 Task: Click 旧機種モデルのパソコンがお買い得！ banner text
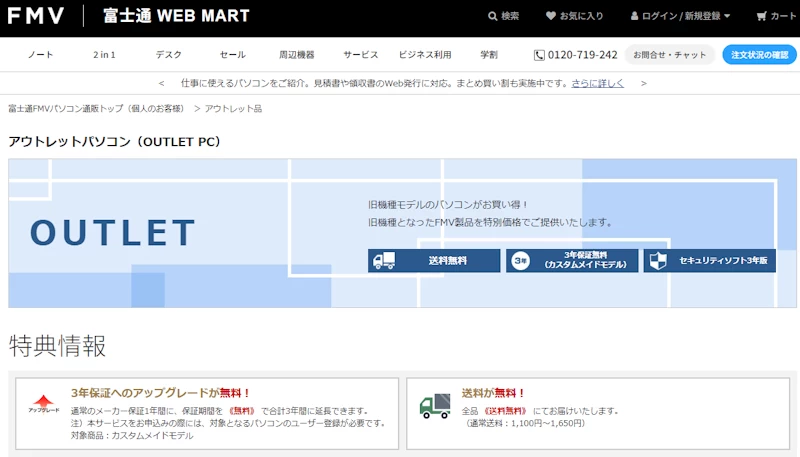[448, 205]
